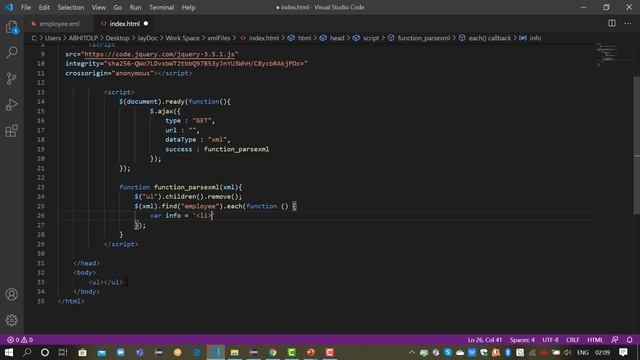This screenshot has height=360, width=640.
Task: Click xmlFiles breadcrumb segment
Action: [x=219, y=38]
